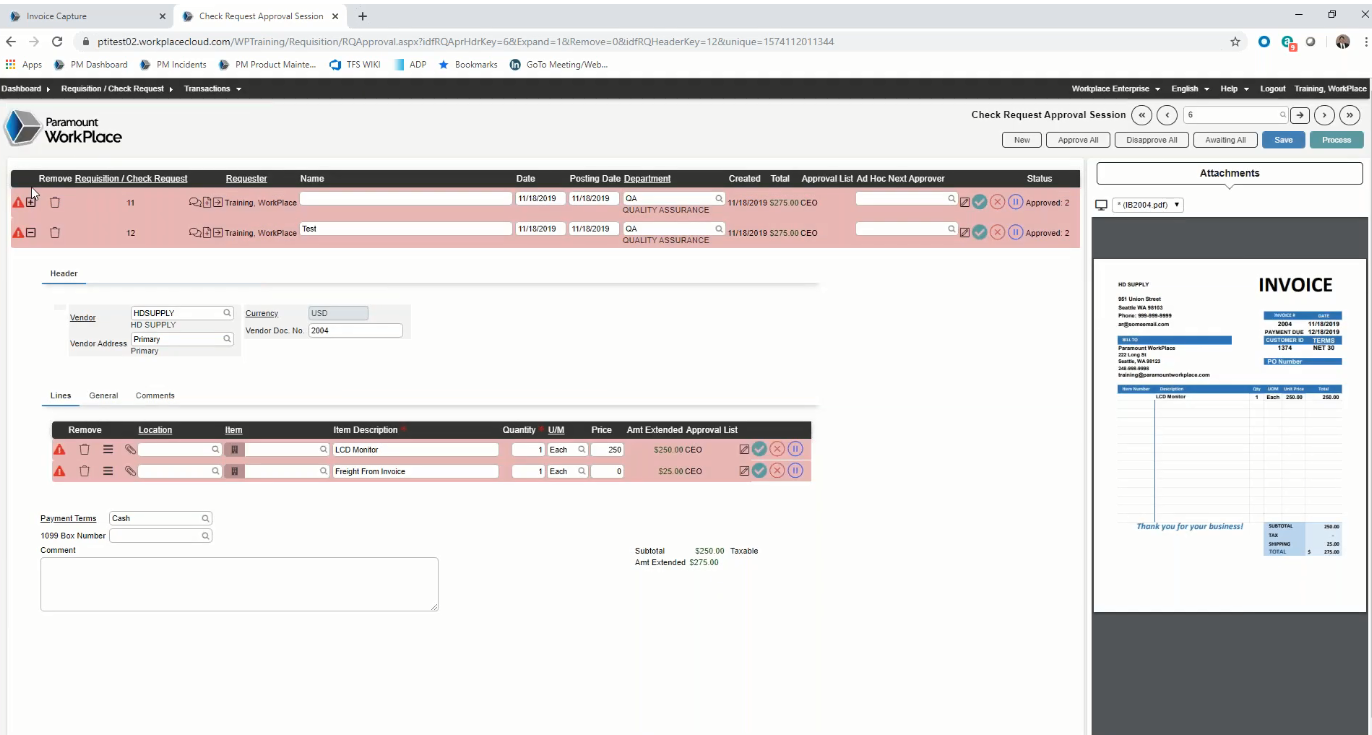The width and height of the screenshot is (1372, 735).
Task: Click the paperclip attachment icon on LCD Monitor line
Action: tap(130, 450)
